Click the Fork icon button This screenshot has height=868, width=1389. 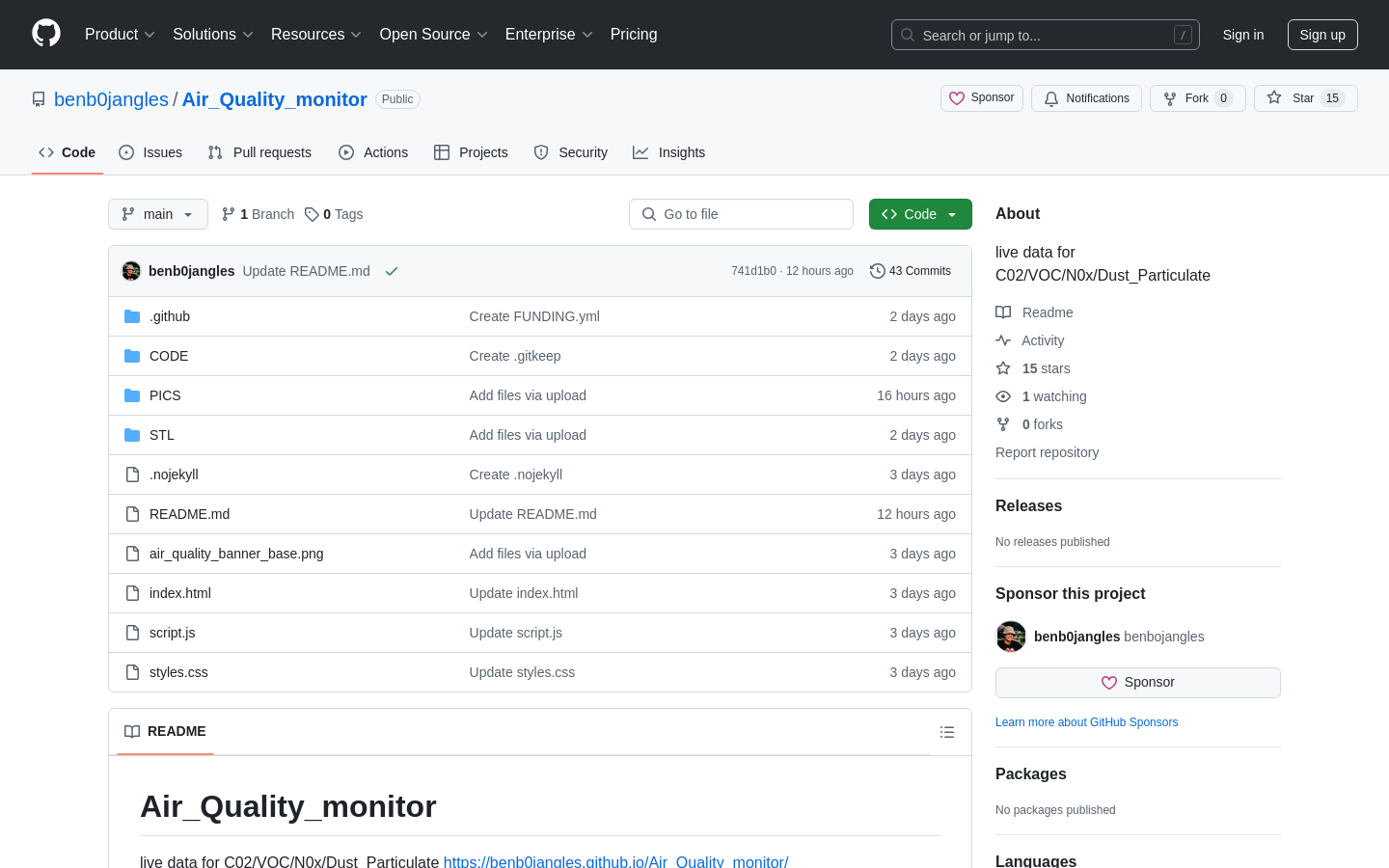click(1170, 98)
